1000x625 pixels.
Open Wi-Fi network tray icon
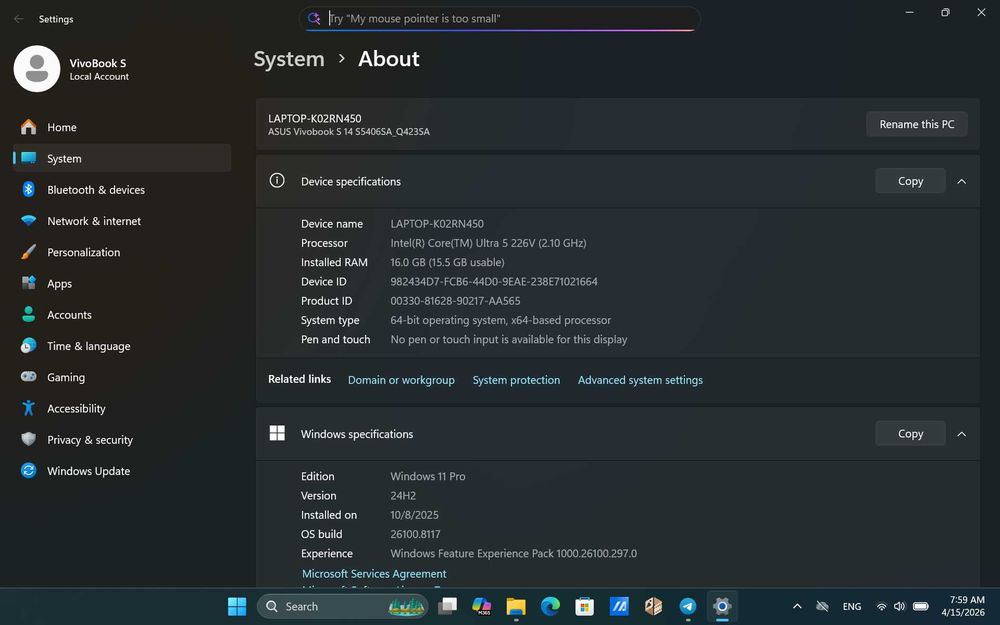coord(881,607)
